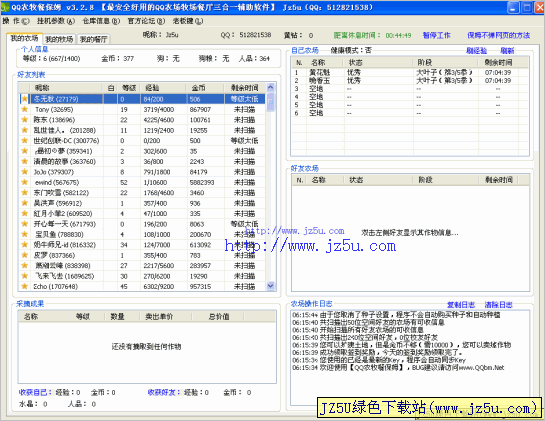Click the star icon beside JoJo (379307)

click(x=25, y=172)
